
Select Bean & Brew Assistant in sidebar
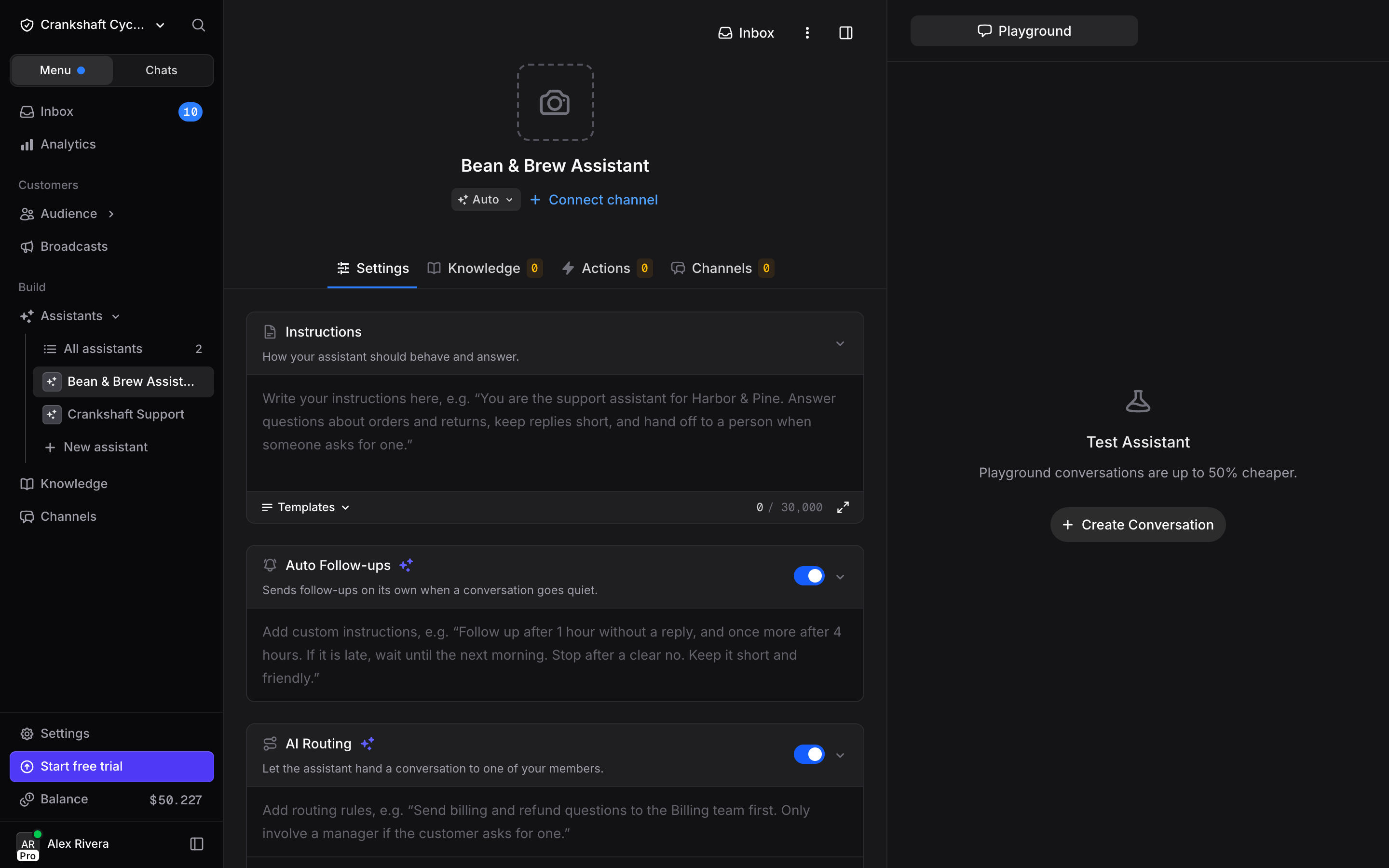coord(123,381)
